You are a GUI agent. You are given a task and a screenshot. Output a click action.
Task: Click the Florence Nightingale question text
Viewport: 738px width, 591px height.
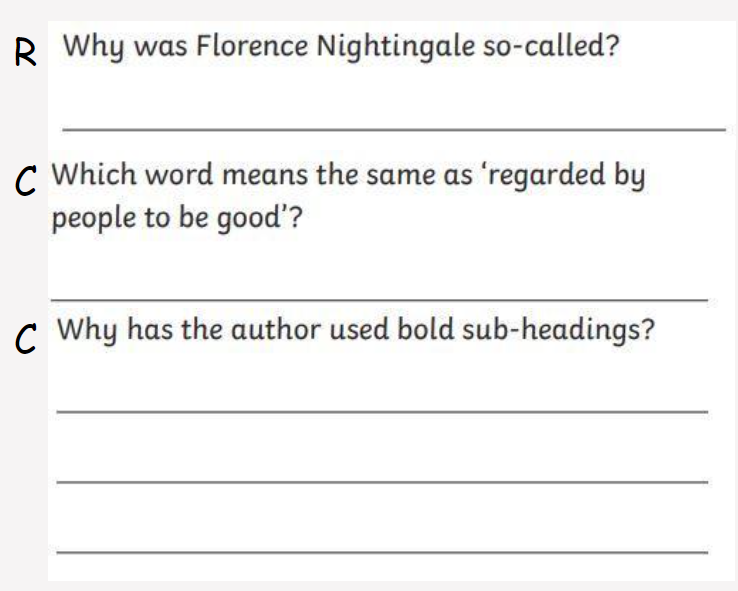(x=341, y=47)
